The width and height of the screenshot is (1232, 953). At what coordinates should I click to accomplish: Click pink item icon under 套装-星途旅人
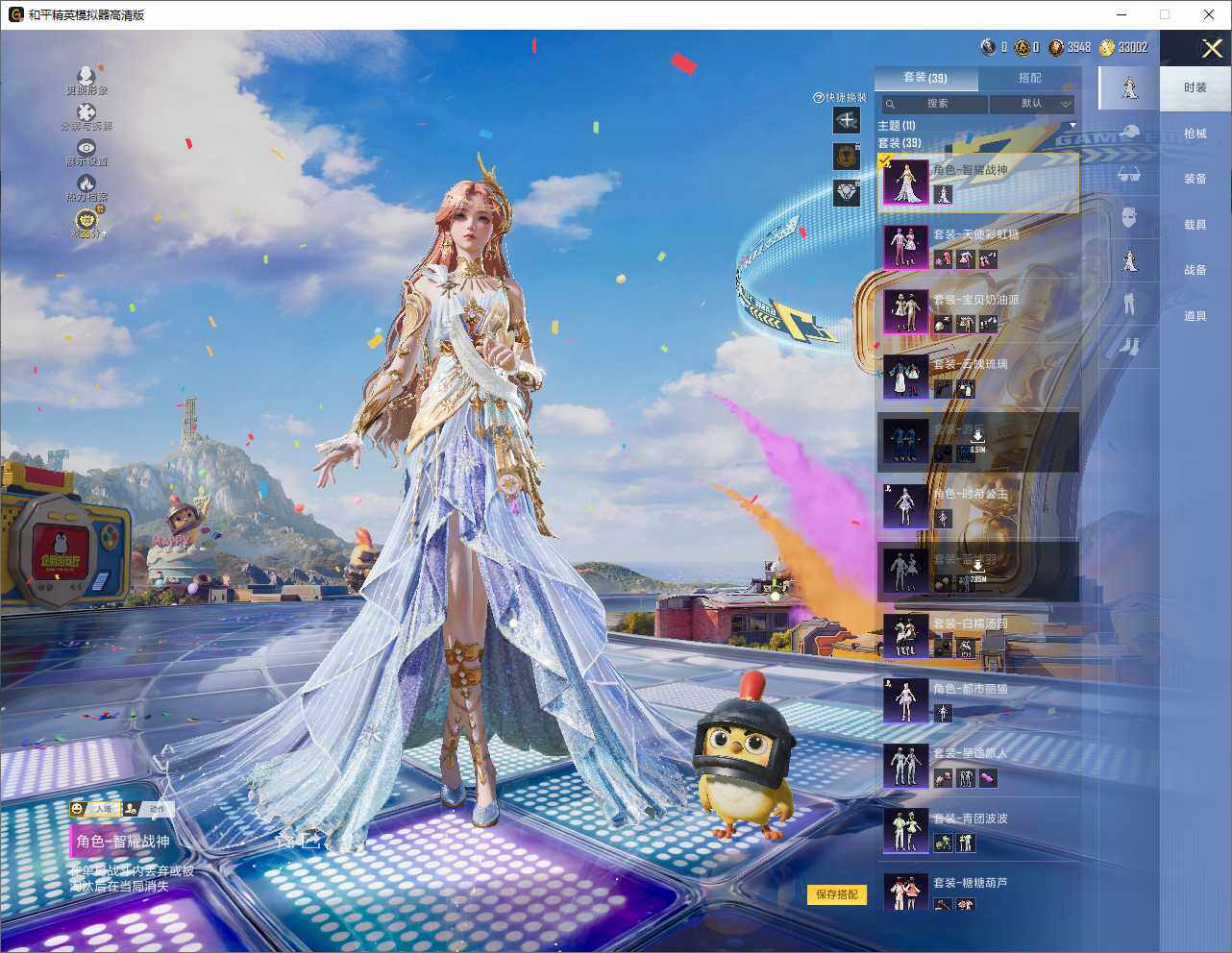(987, 778)
